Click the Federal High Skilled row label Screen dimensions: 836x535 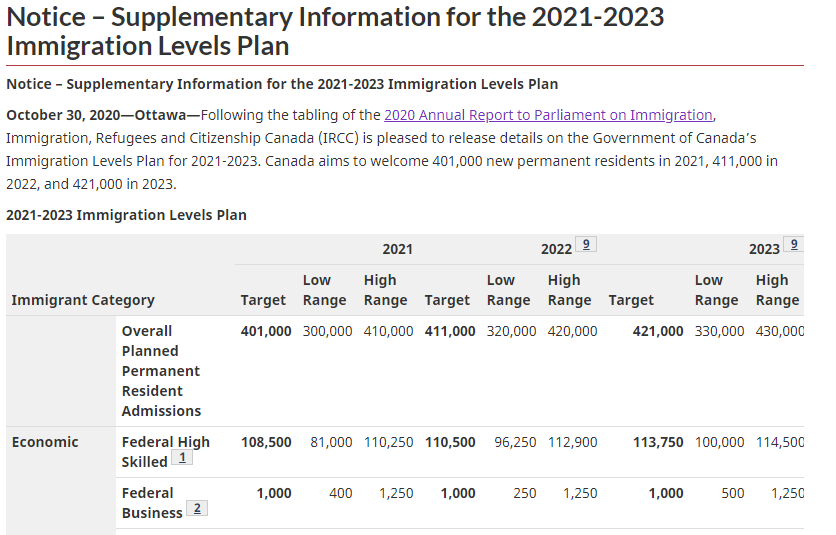point(166,452)
